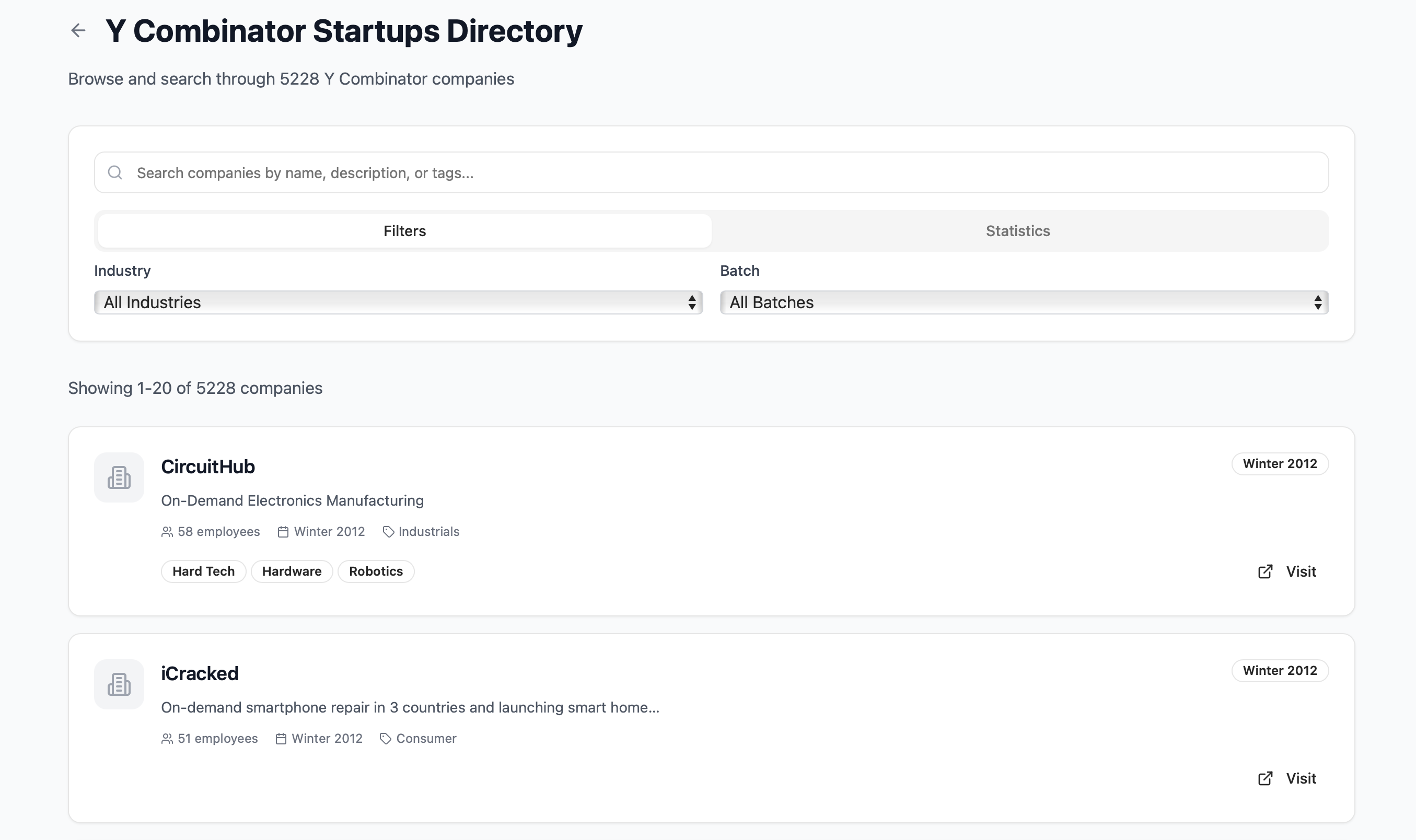Click CircuitHub building logo icon
Image resolution: width=1416 pixels, height=840 pixels.
[x=119, y=477]
